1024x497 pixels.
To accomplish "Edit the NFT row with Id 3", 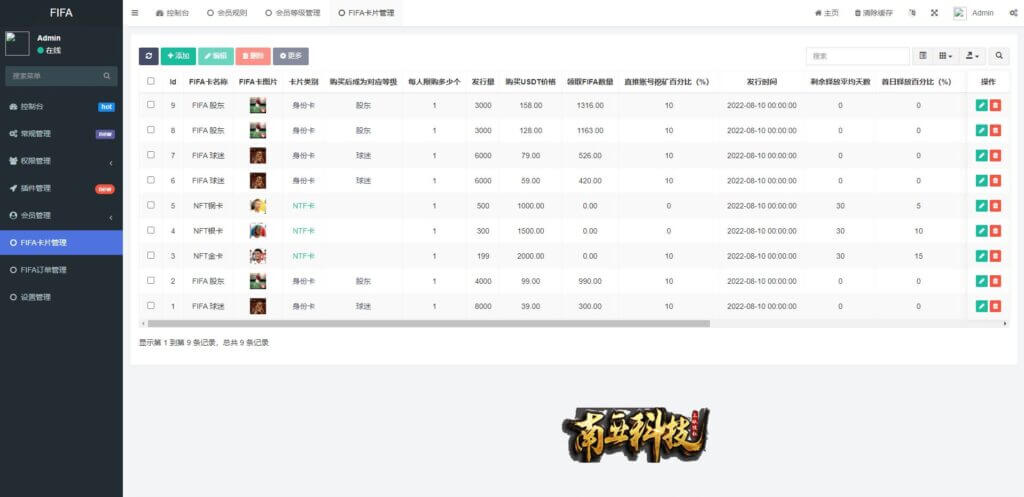I will pyautogui.click(x=981, y=256).
